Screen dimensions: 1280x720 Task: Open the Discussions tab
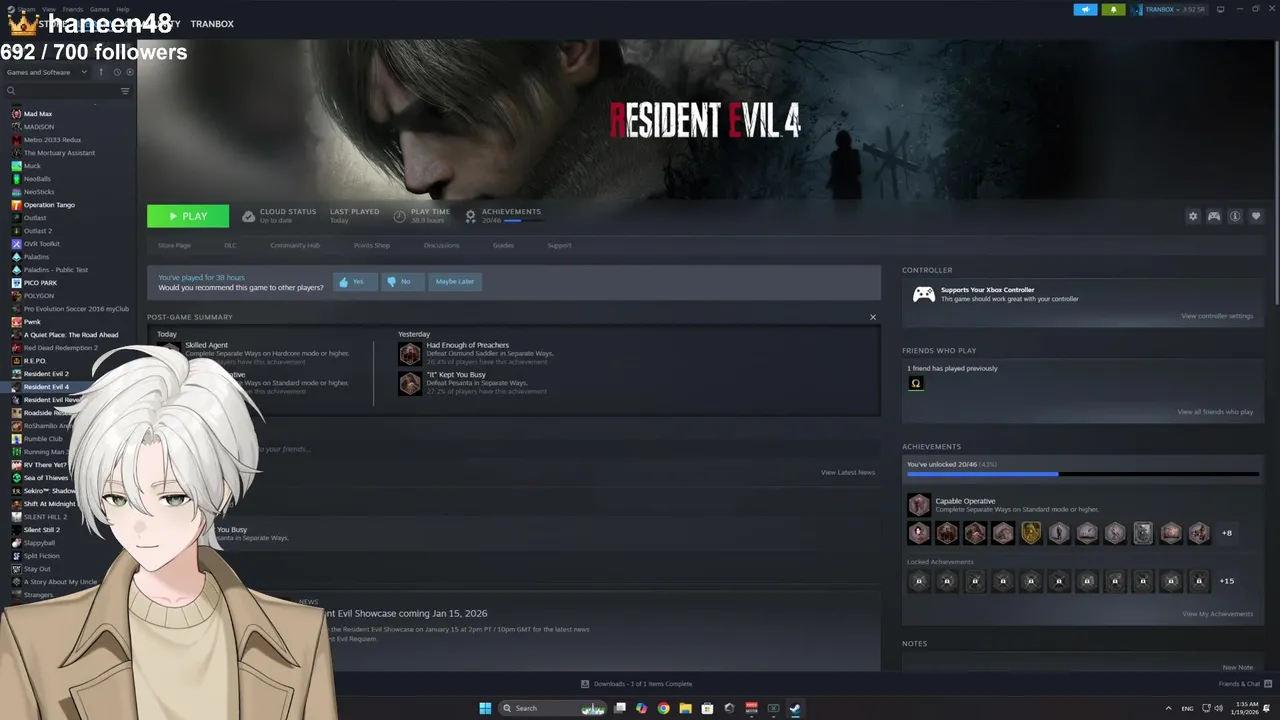click(441, 245)
